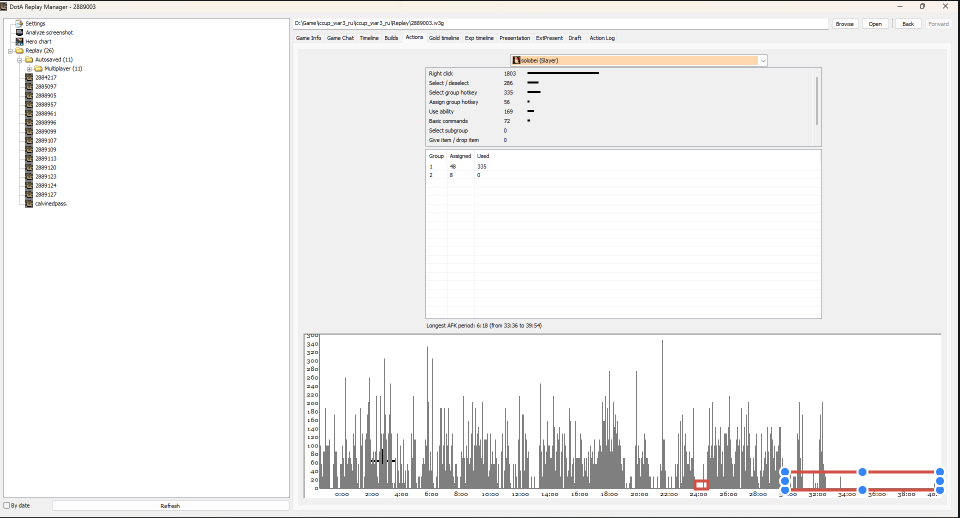960x518 pixels.
Task: Select replay 2889120 in the tree
Action: tap(45, 167)
